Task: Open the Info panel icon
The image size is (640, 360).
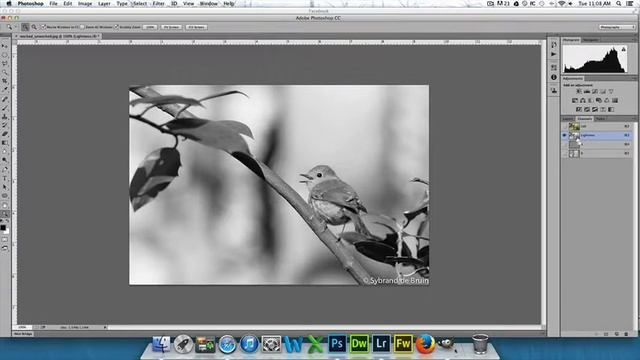Action: (554, 77)
